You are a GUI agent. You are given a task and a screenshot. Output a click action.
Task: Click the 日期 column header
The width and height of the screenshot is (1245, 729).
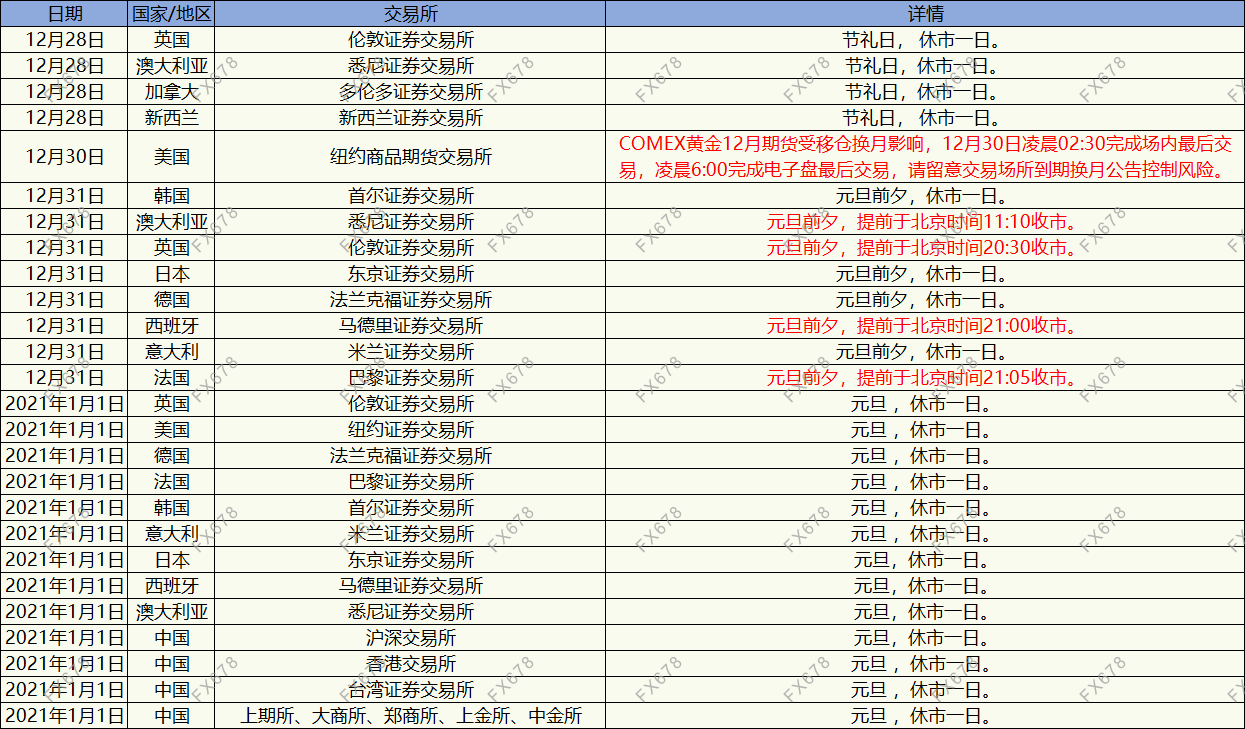65,14
